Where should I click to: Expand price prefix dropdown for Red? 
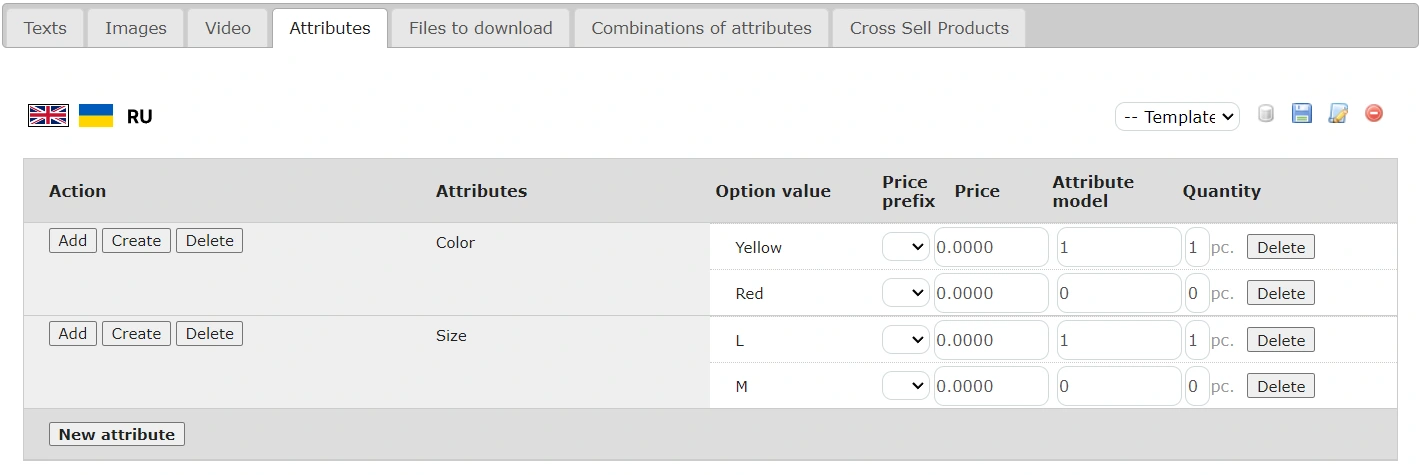(x=906, y=293)
